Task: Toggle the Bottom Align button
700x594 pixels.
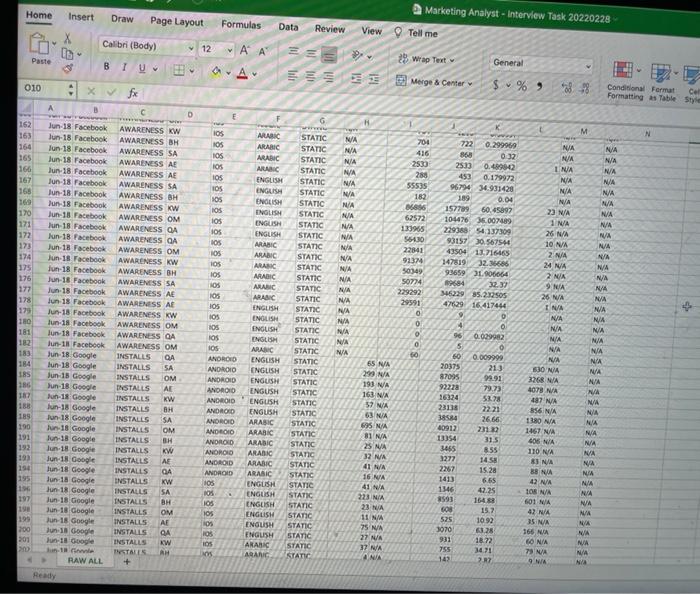Action: [329, 55]
